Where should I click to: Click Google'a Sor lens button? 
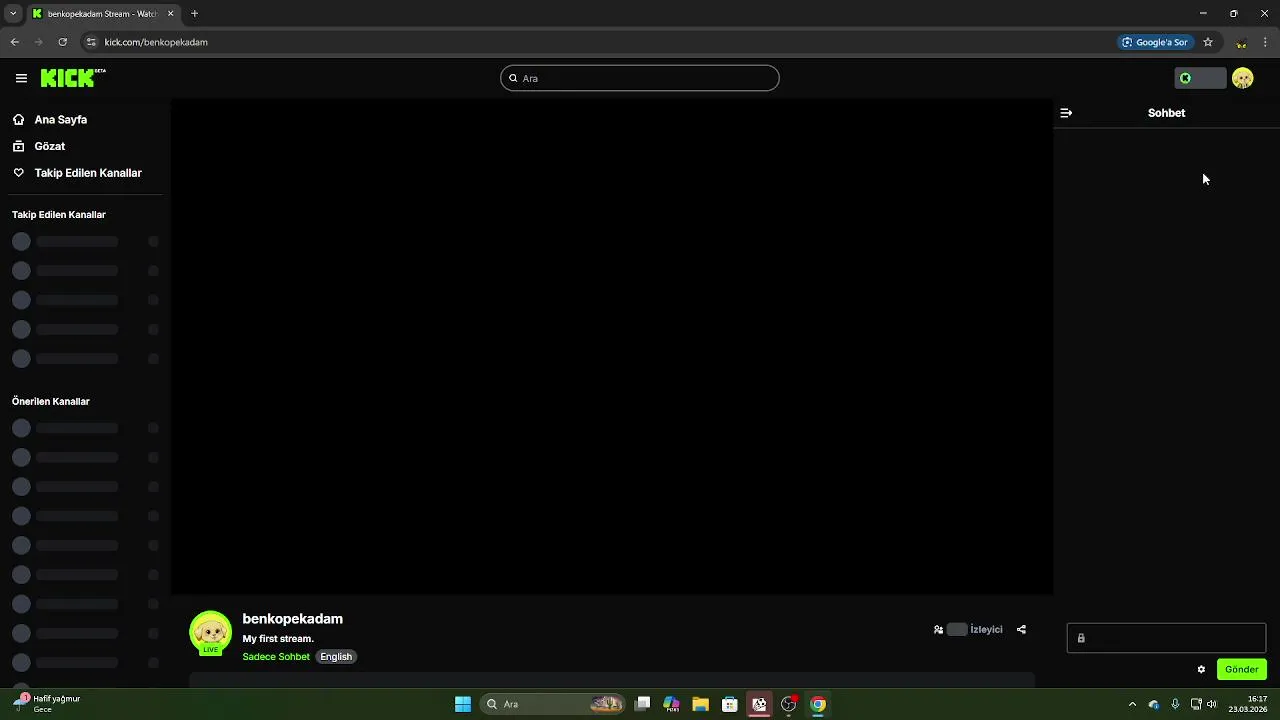tap(1156, 42)
